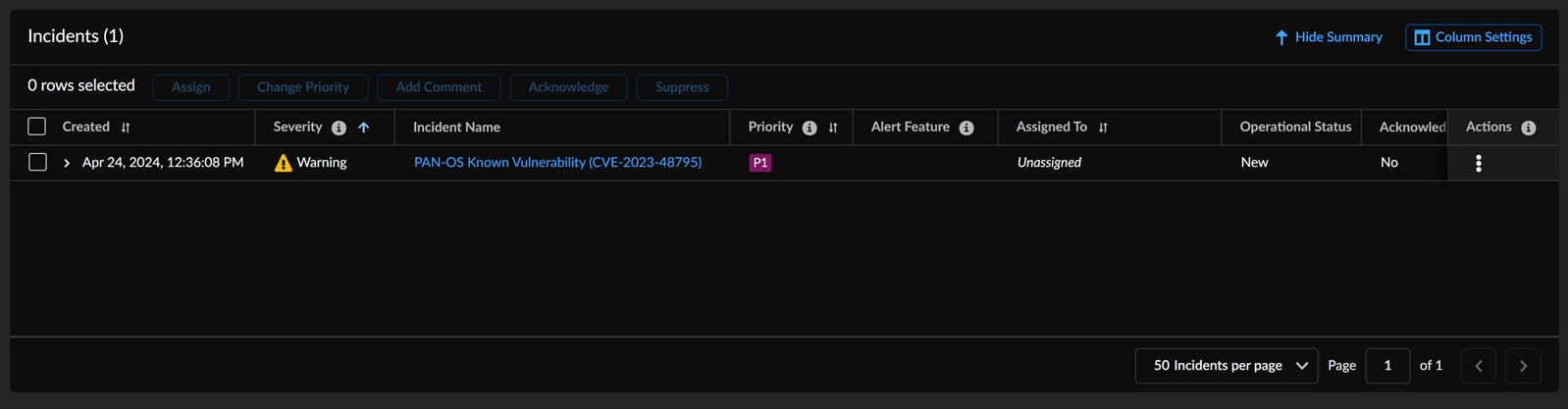The width and height of the screenshot is (1568, 410).
Task: Click the yellow Warning severity icon
Action: (284, 163)
